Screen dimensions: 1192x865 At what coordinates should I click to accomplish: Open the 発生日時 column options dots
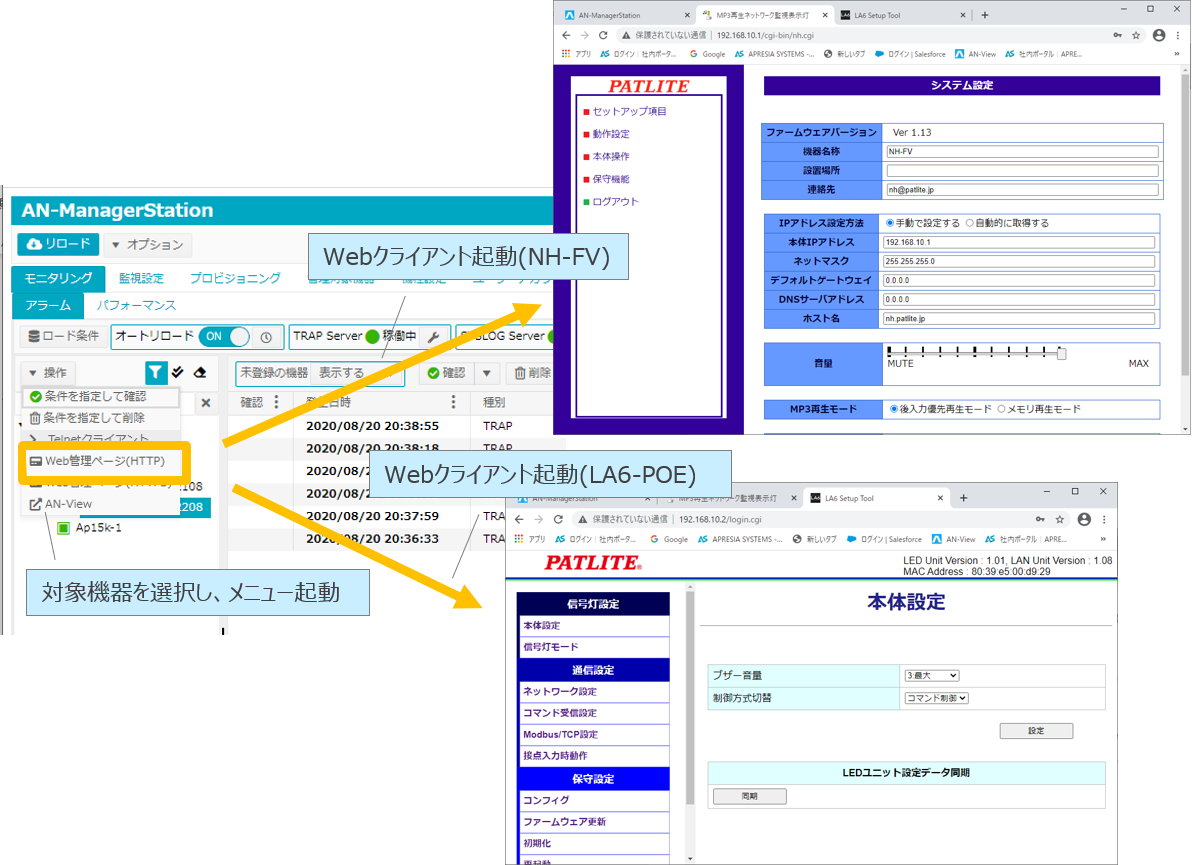(x=454, y=402)
